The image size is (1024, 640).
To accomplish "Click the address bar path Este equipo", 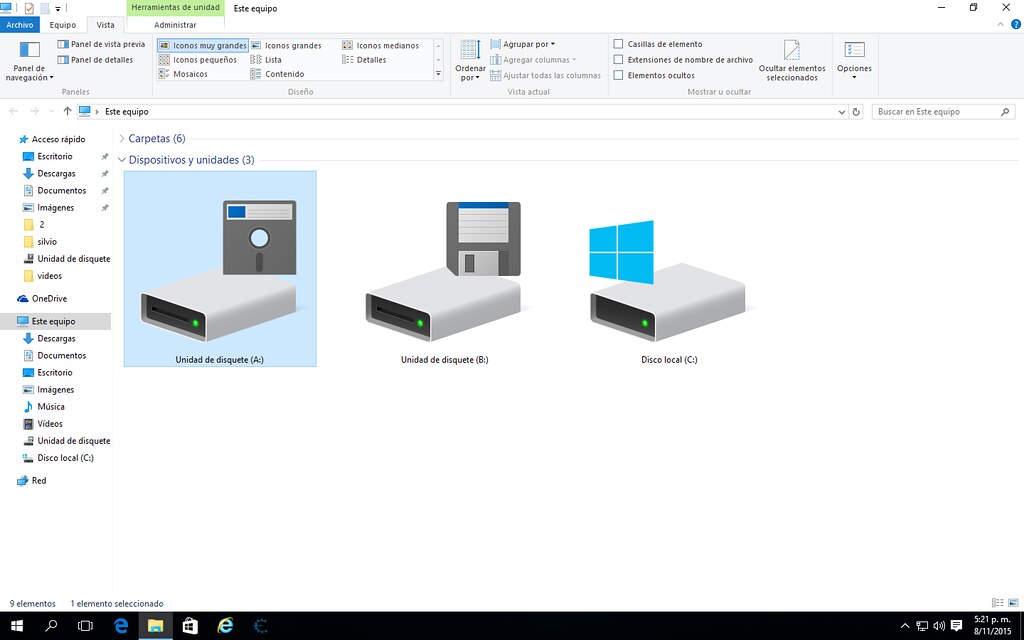I will click(x=127, y=112).
